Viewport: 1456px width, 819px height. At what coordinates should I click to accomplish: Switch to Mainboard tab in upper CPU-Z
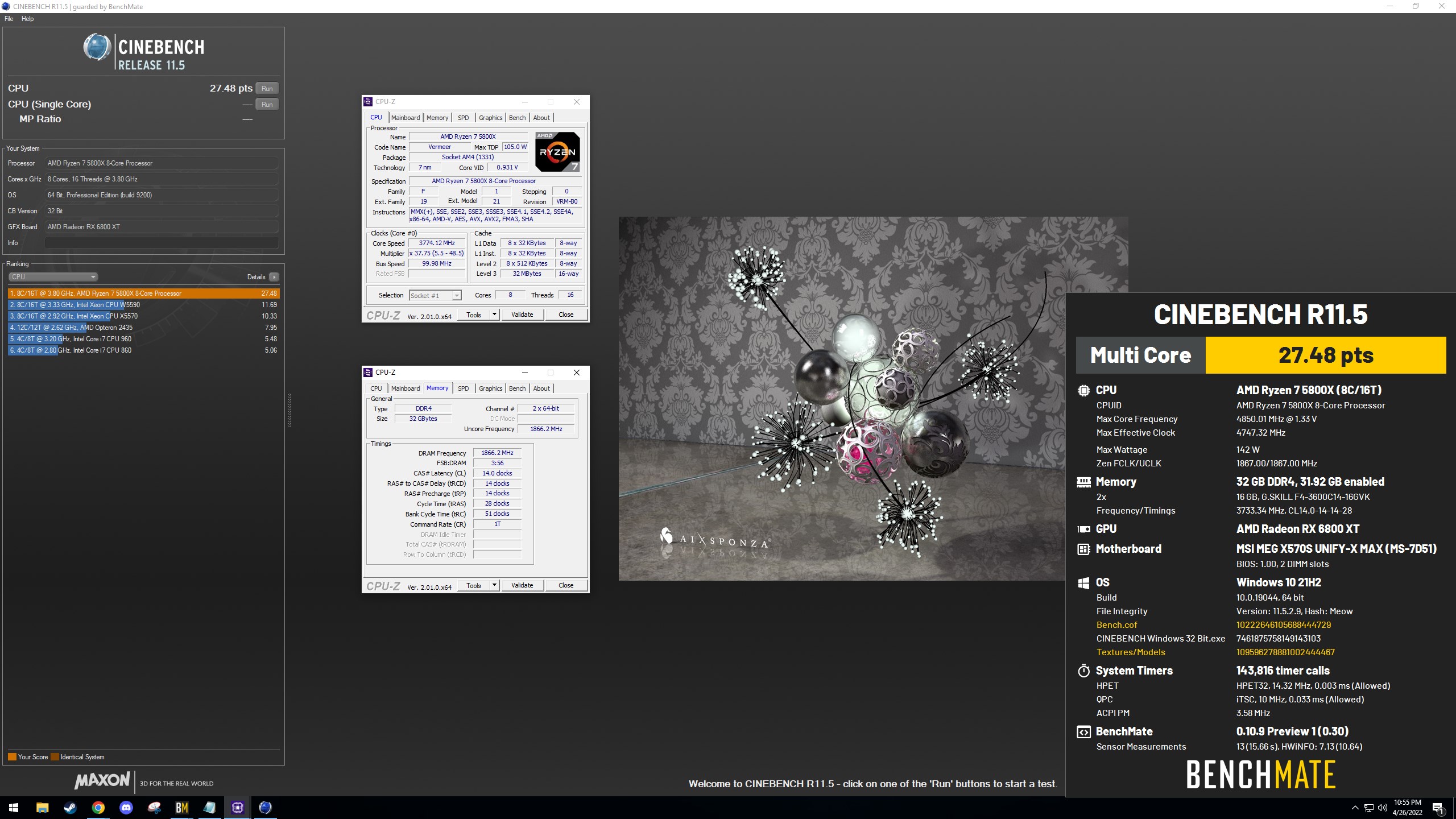pyautogui.click(x=406, y=118)
